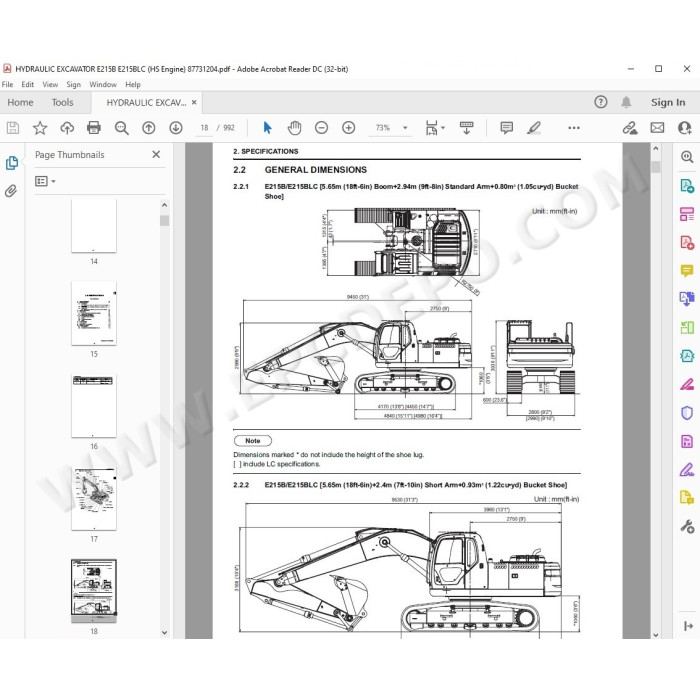Open the Comment tool in right pane
The height and width of the screenshot is (700, 700).
[x=687, y=271]
